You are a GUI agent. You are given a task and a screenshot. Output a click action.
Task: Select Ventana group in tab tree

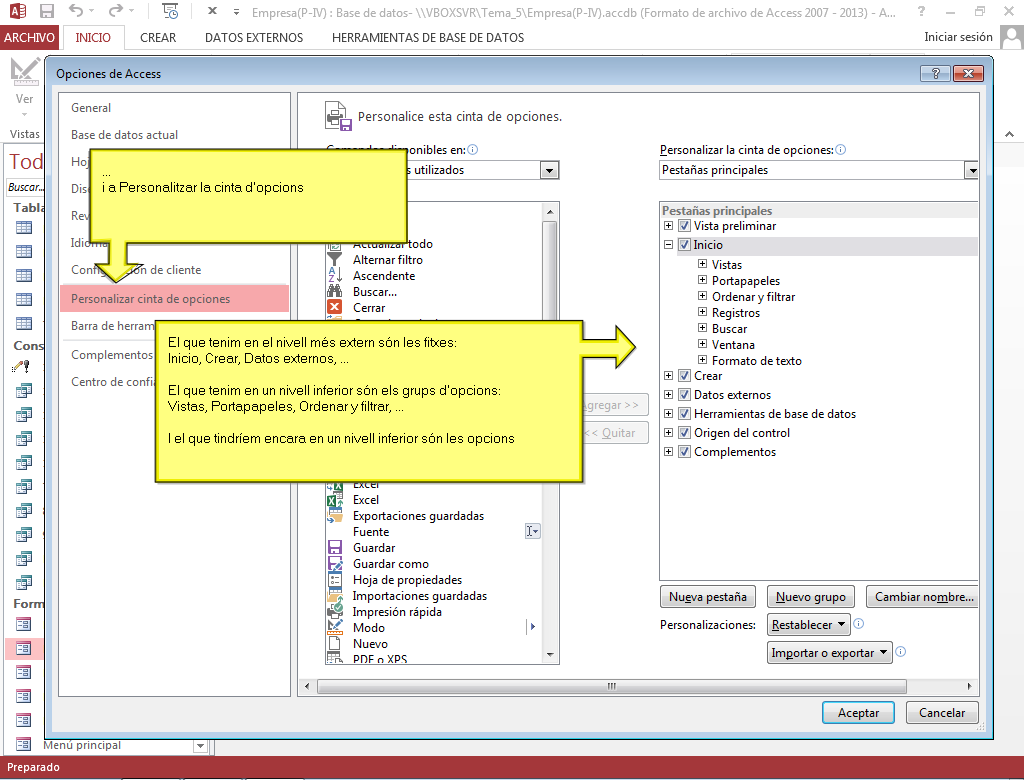point(733,344)
